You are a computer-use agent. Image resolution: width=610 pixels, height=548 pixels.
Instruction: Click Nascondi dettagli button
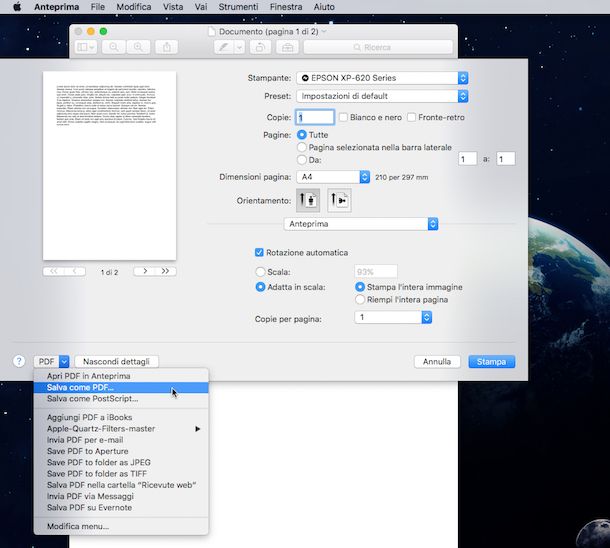(116, 362)
